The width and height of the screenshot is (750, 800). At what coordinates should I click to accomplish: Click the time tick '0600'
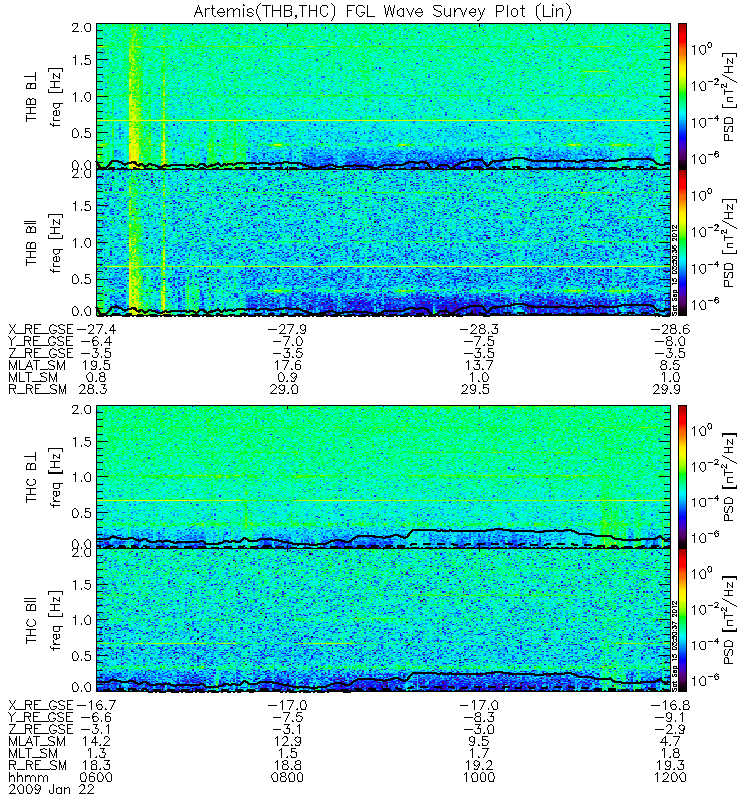[96, 778]
